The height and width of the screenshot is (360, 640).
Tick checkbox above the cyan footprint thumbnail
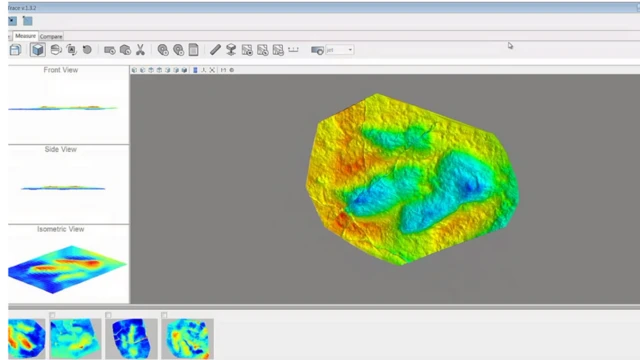click(52, 315)
